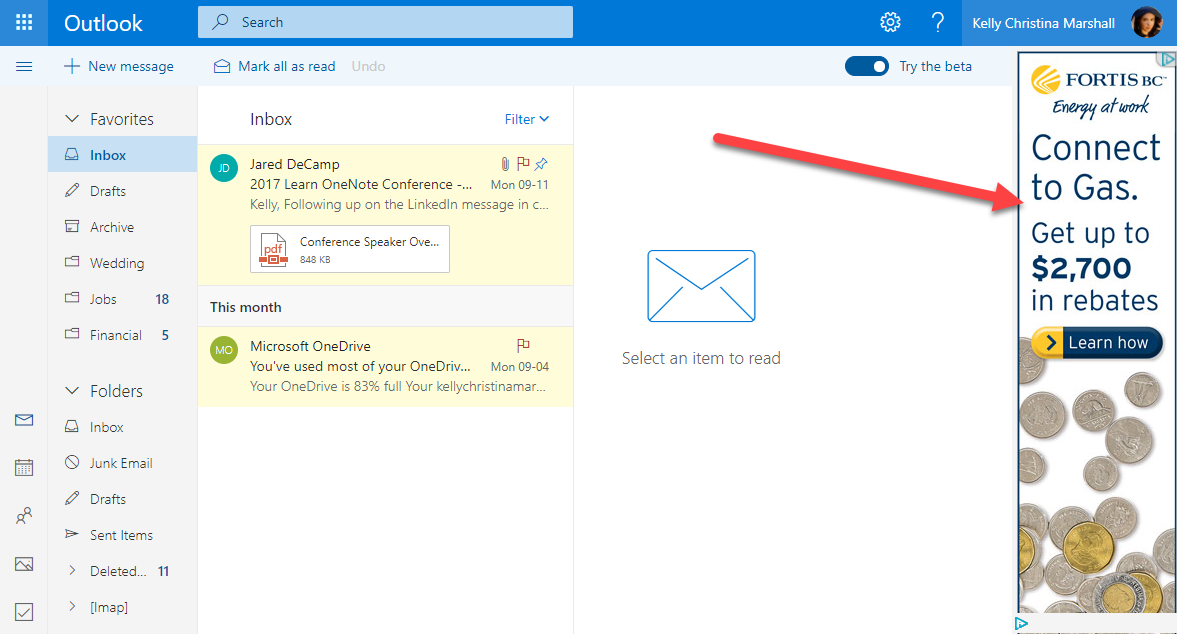Viewport: 1177px width, 634px height.
Task: Click 'Select an item to read' text
Action: point(701,358)
